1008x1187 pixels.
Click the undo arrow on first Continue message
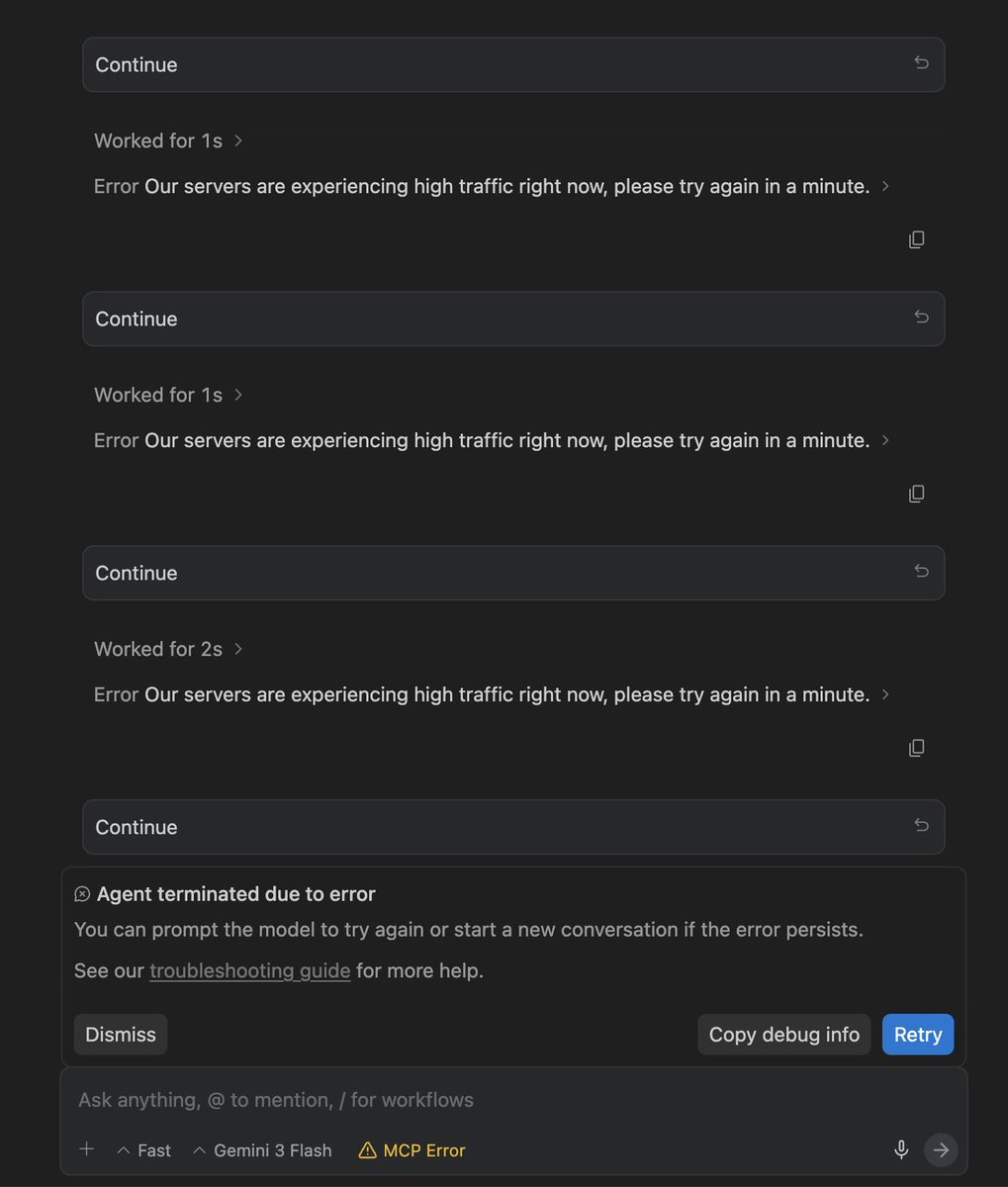[921, 63]
